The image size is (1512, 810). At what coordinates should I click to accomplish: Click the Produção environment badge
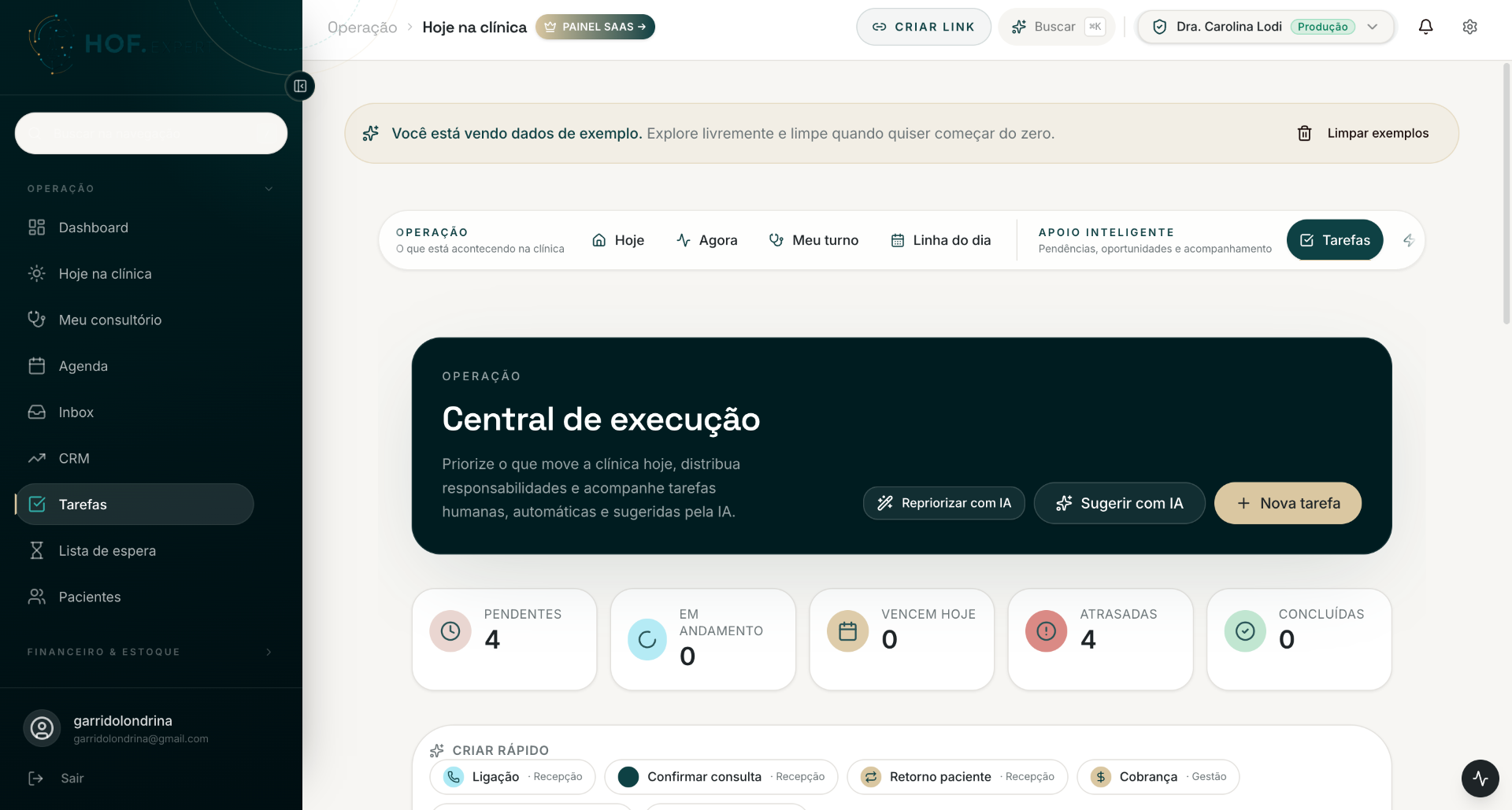tap(1322, 27)
